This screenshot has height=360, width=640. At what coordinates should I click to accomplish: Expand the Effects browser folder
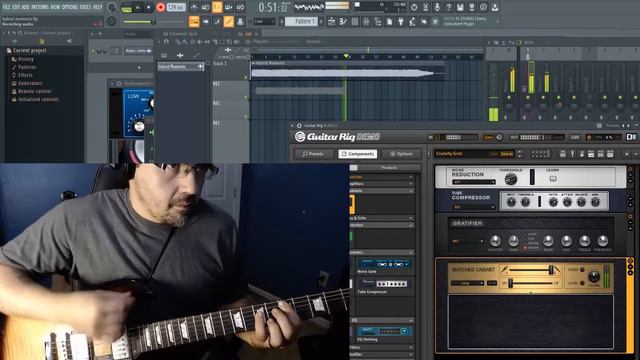coord(25,75)
